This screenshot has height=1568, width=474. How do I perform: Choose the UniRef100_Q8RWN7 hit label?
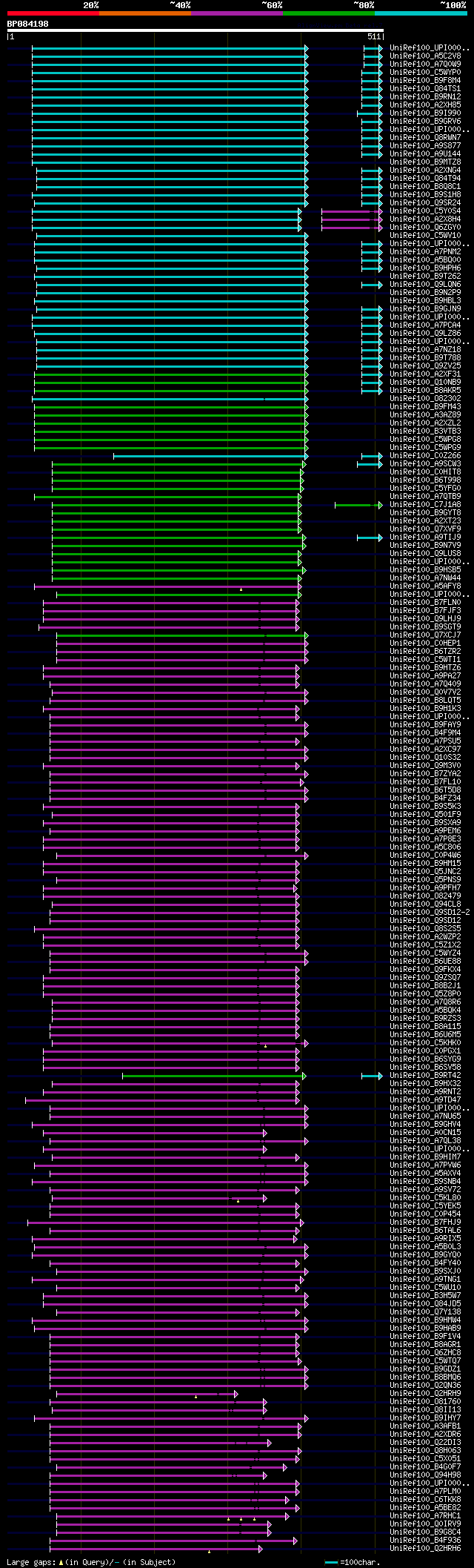(x=425, y=137)
